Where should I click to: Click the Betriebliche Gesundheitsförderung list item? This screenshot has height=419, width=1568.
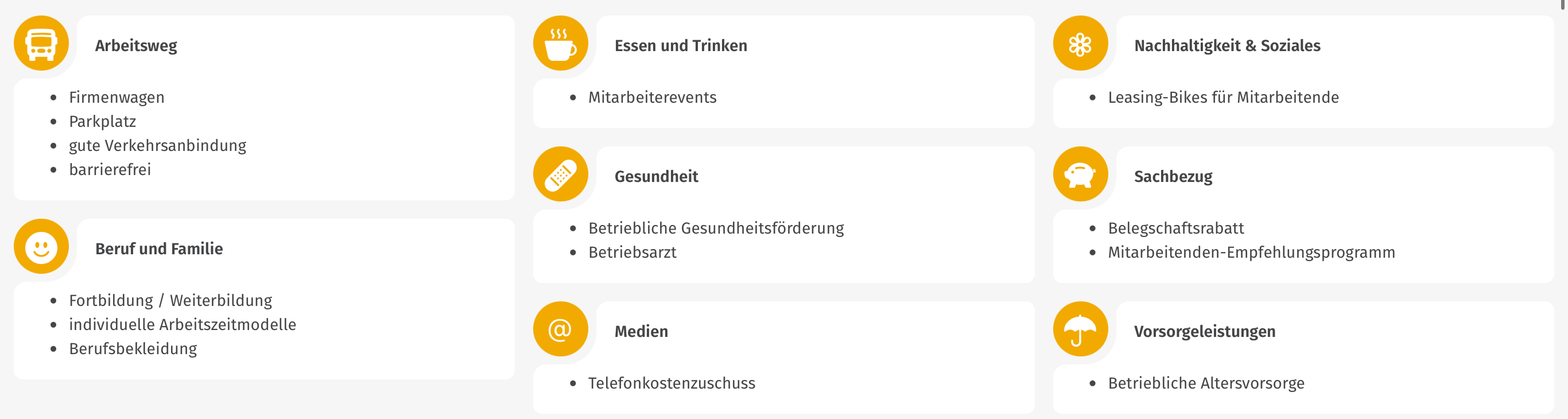click(x=716, y=228)
